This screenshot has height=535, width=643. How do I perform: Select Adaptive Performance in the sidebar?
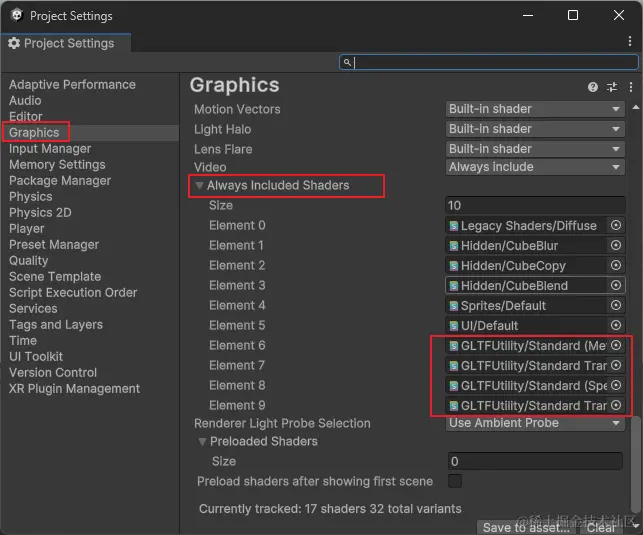point(72,84)
